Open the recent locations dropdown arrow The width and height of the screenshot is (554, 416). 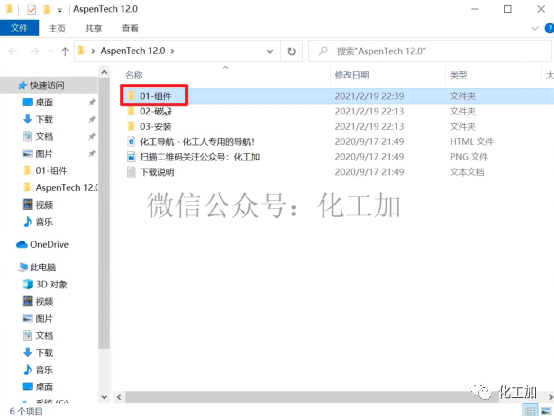point(51,52)
